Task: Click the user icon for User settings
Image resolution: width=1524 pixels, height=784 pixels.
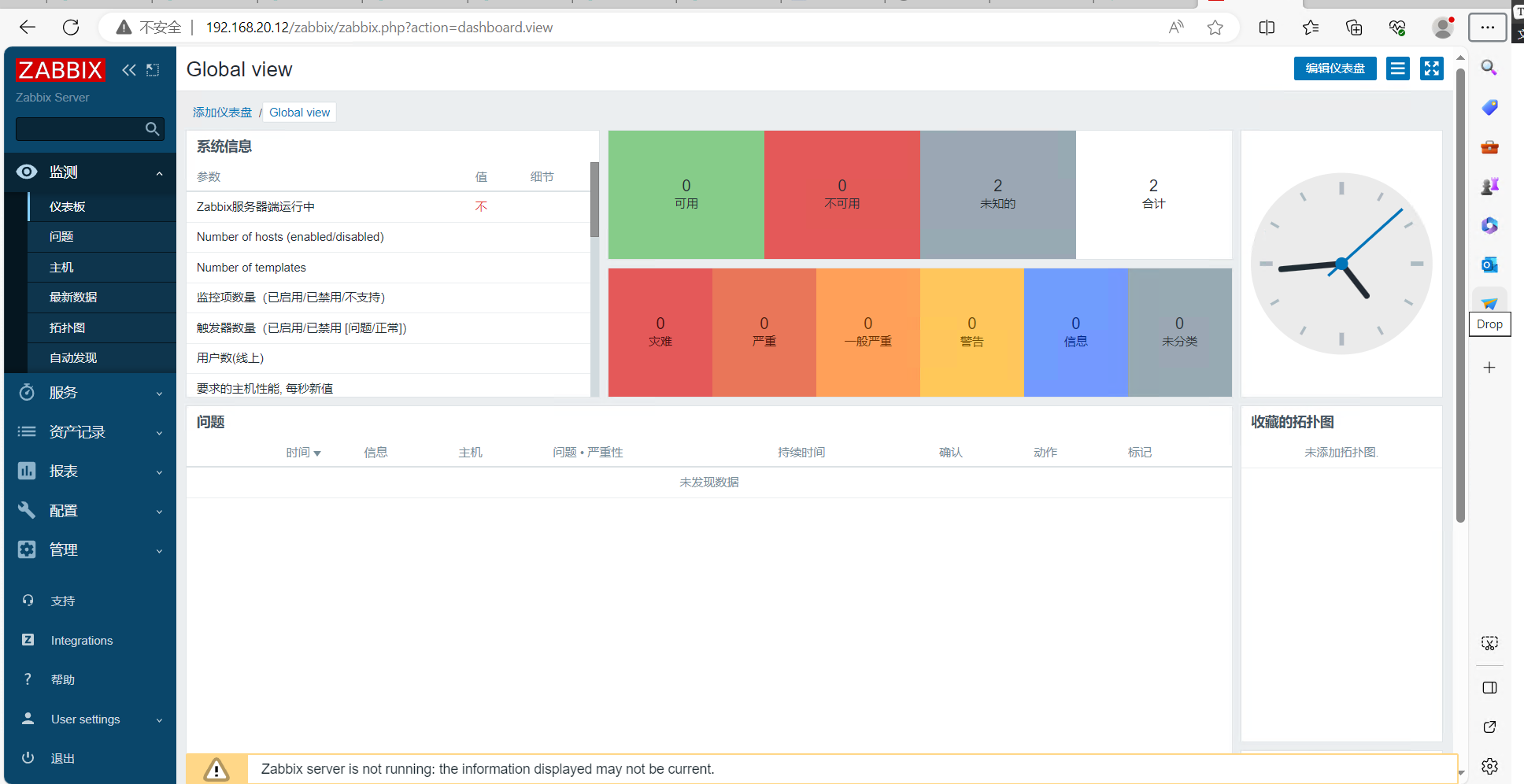Action: 28,719
